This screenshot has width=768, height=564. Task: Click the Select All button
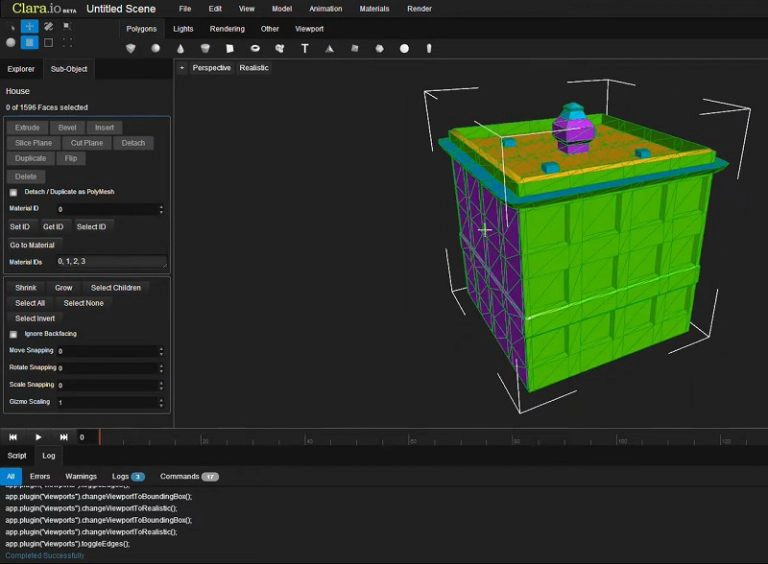tap(30, 303)
